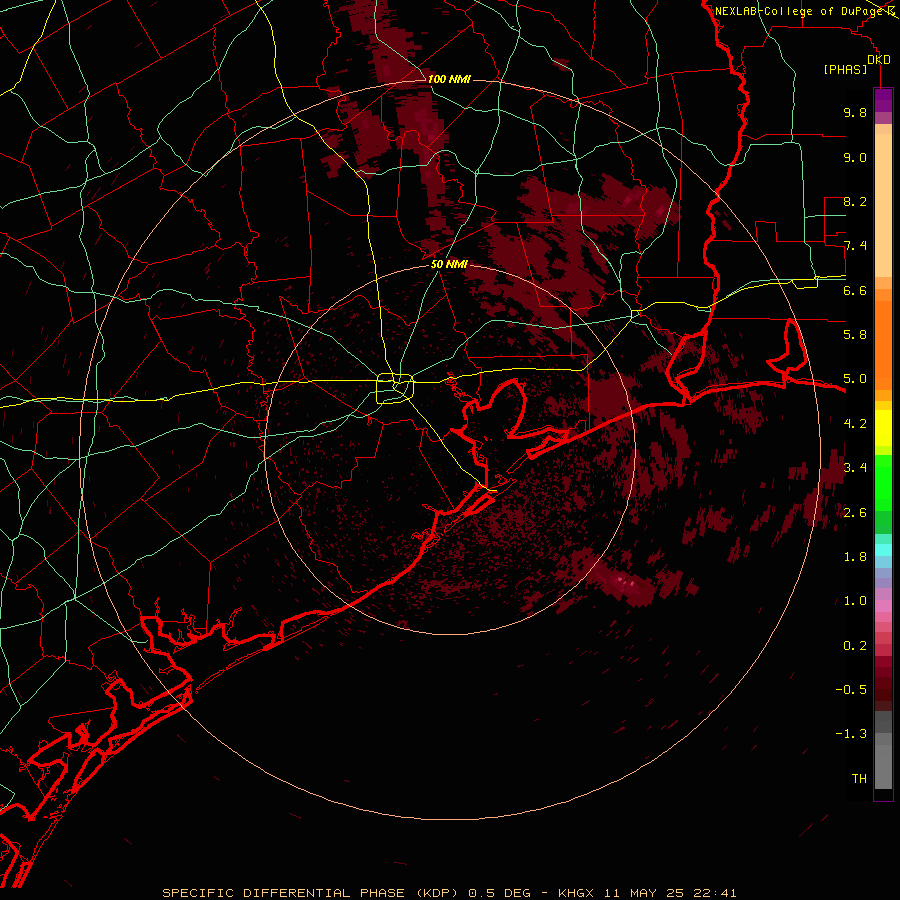Click the 1.0 scale value
Viewport: 900px width, 900px height.
(855, 601)
